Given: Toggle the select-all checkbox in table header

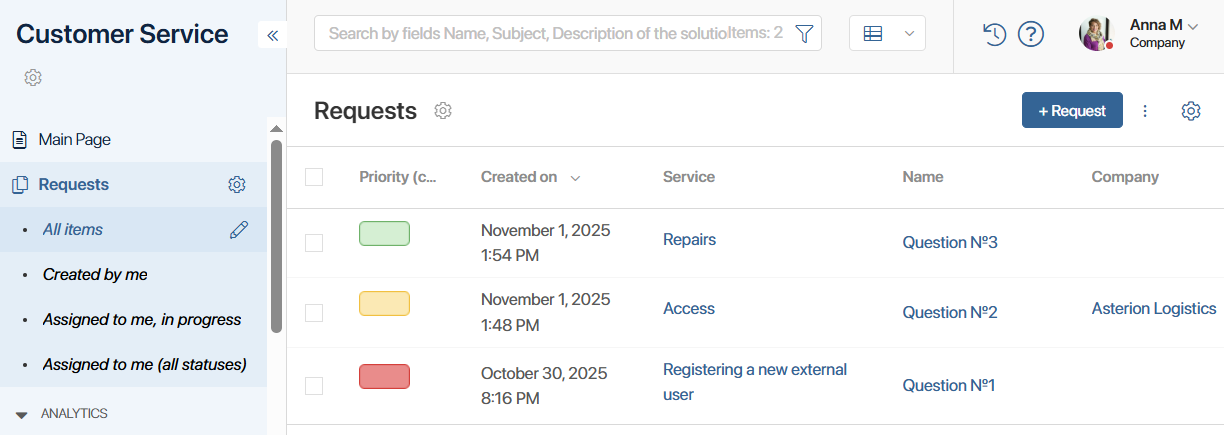Looking at the screenshot, I should tap(314, 177).
